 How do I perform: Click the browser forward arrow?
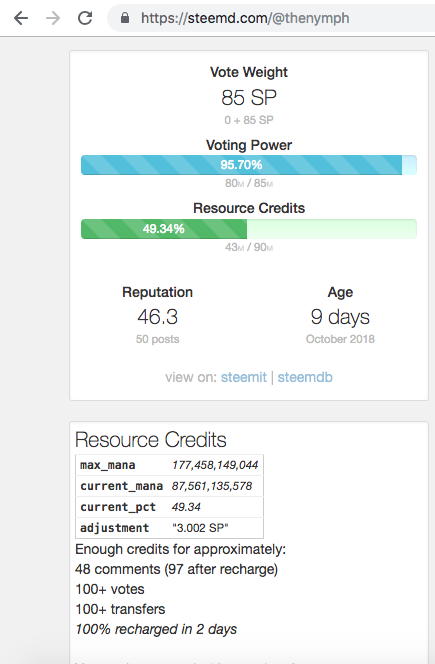tap(53, 18)
